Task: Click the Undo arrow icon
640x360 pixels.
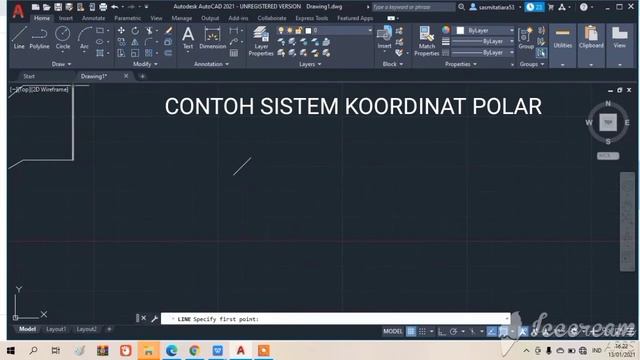Action: pyautogui.click(x=115, y=7)
